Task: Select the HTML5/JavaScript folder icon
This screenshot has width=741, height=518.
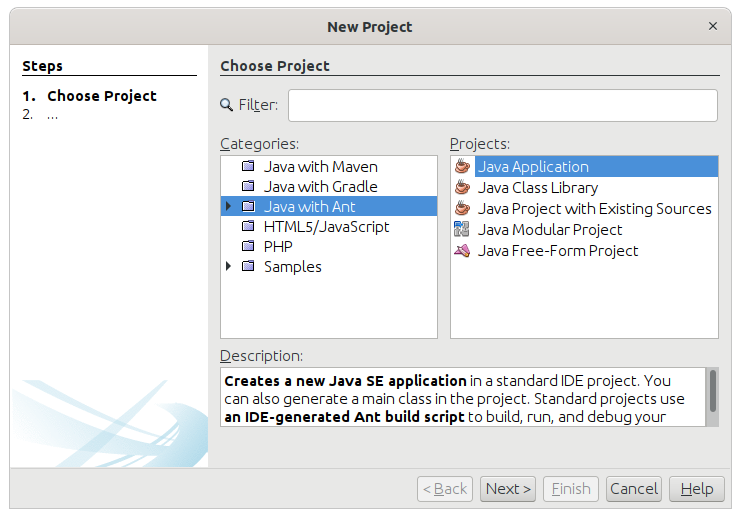Action: click(x=248, y=226)
